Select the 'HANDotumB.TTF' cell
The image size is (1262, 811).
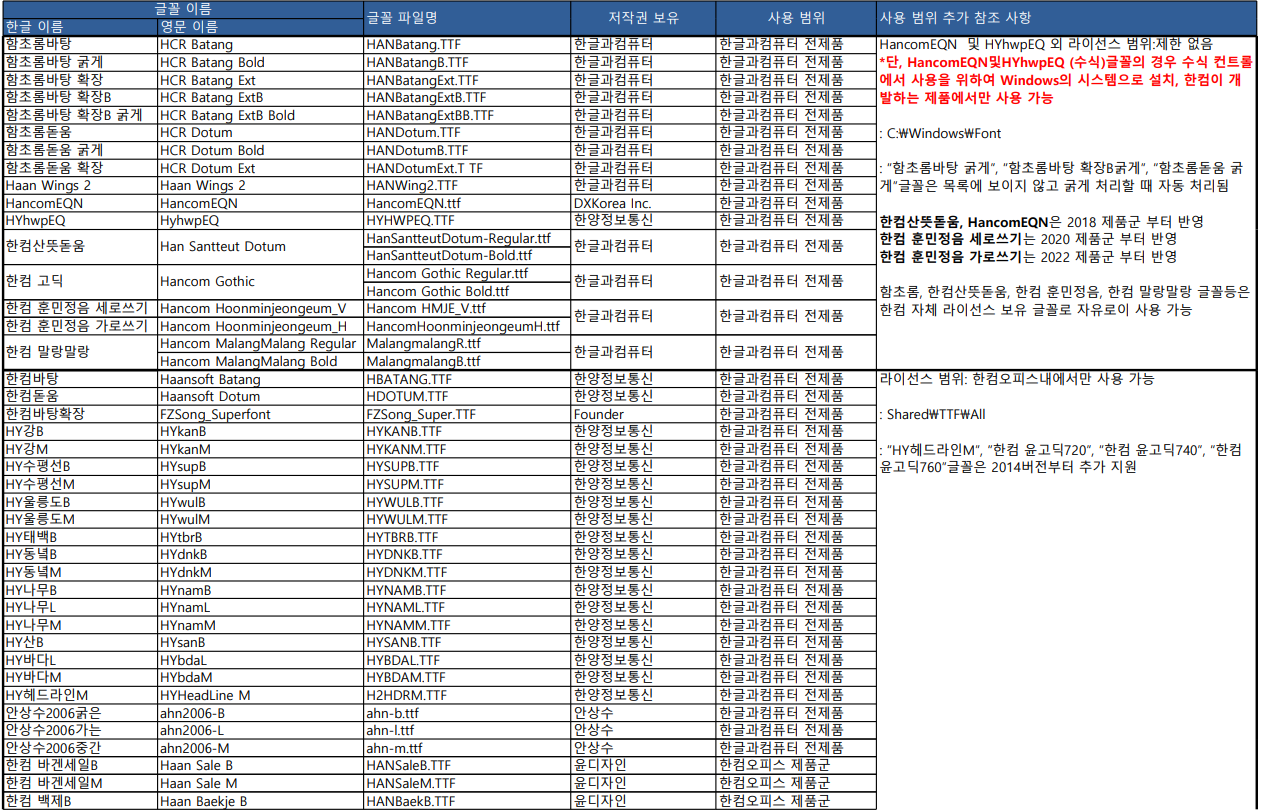[x=467, y=150]
